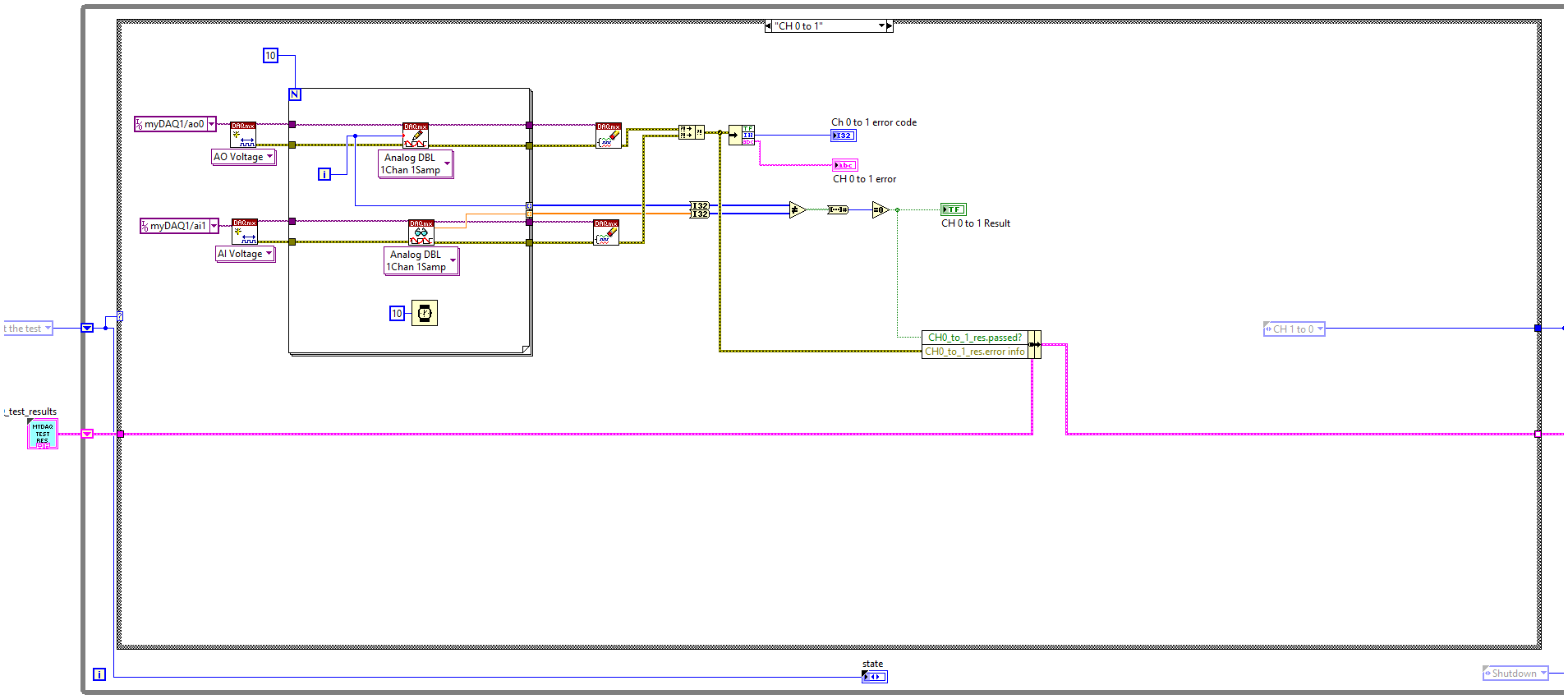The image size is (1568, 699).
Task: Click the "test_results" label text
Action: pyautogui.click(x=32, y=412)
